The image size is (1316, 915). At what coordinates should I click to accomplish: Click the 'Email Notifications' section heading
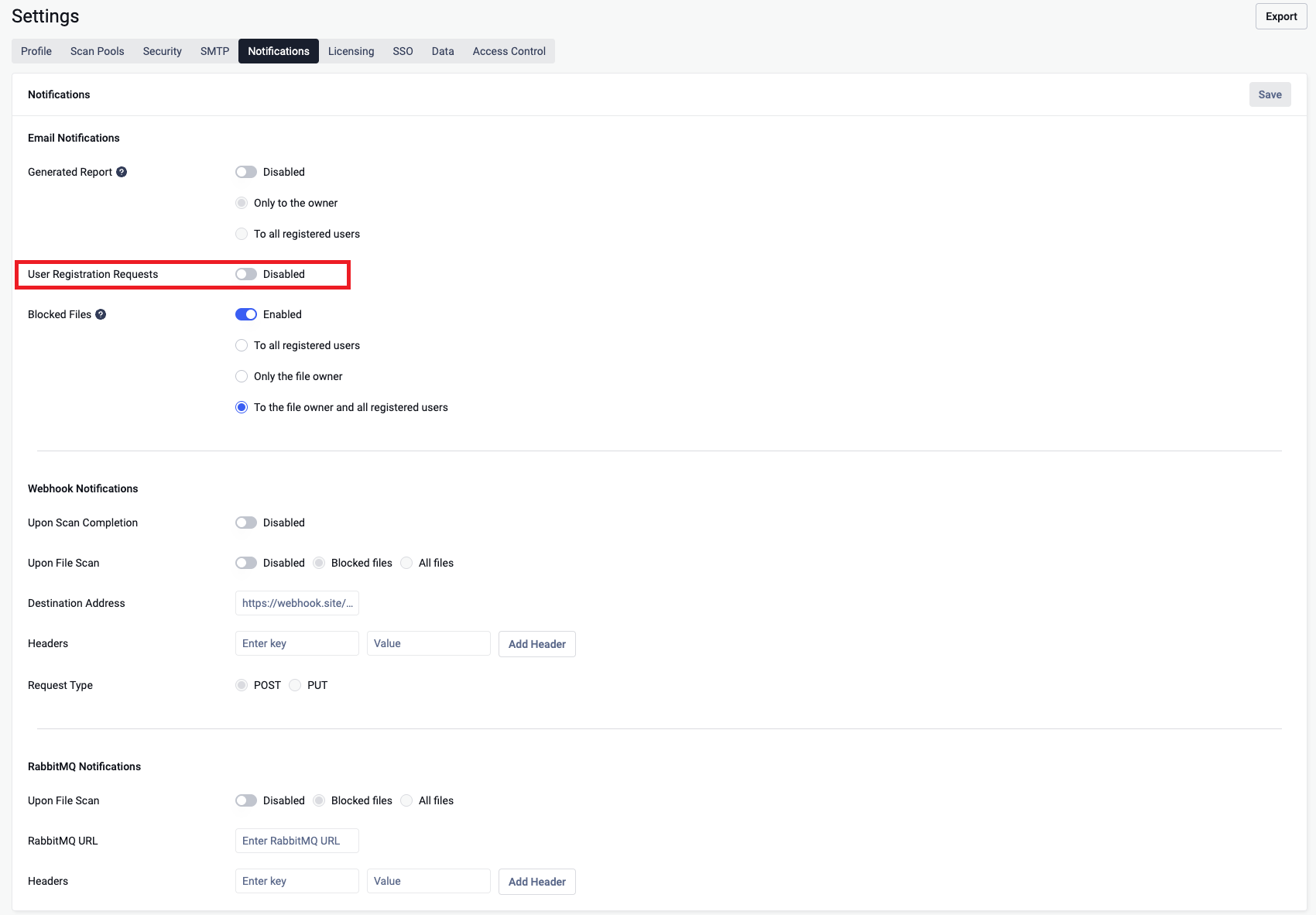click(74, 138)
